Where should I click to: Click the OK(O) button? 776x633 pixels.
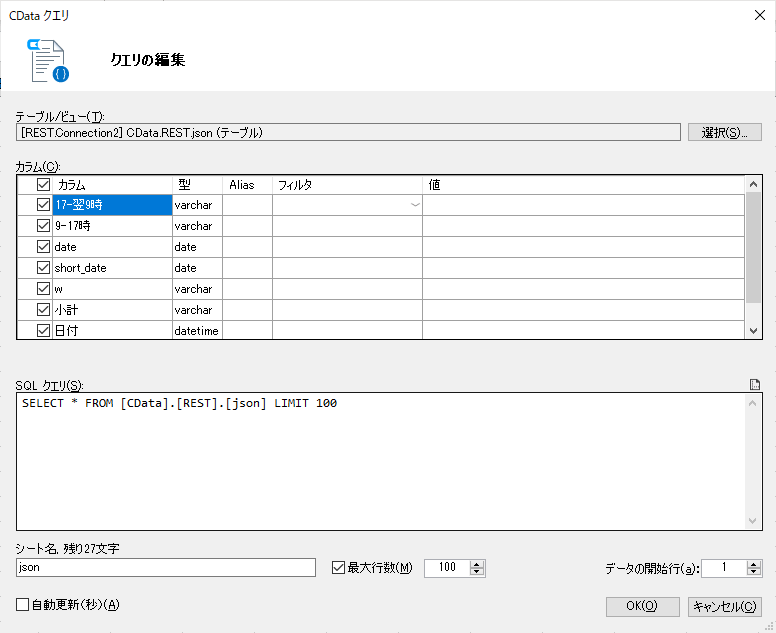point(642,606)
